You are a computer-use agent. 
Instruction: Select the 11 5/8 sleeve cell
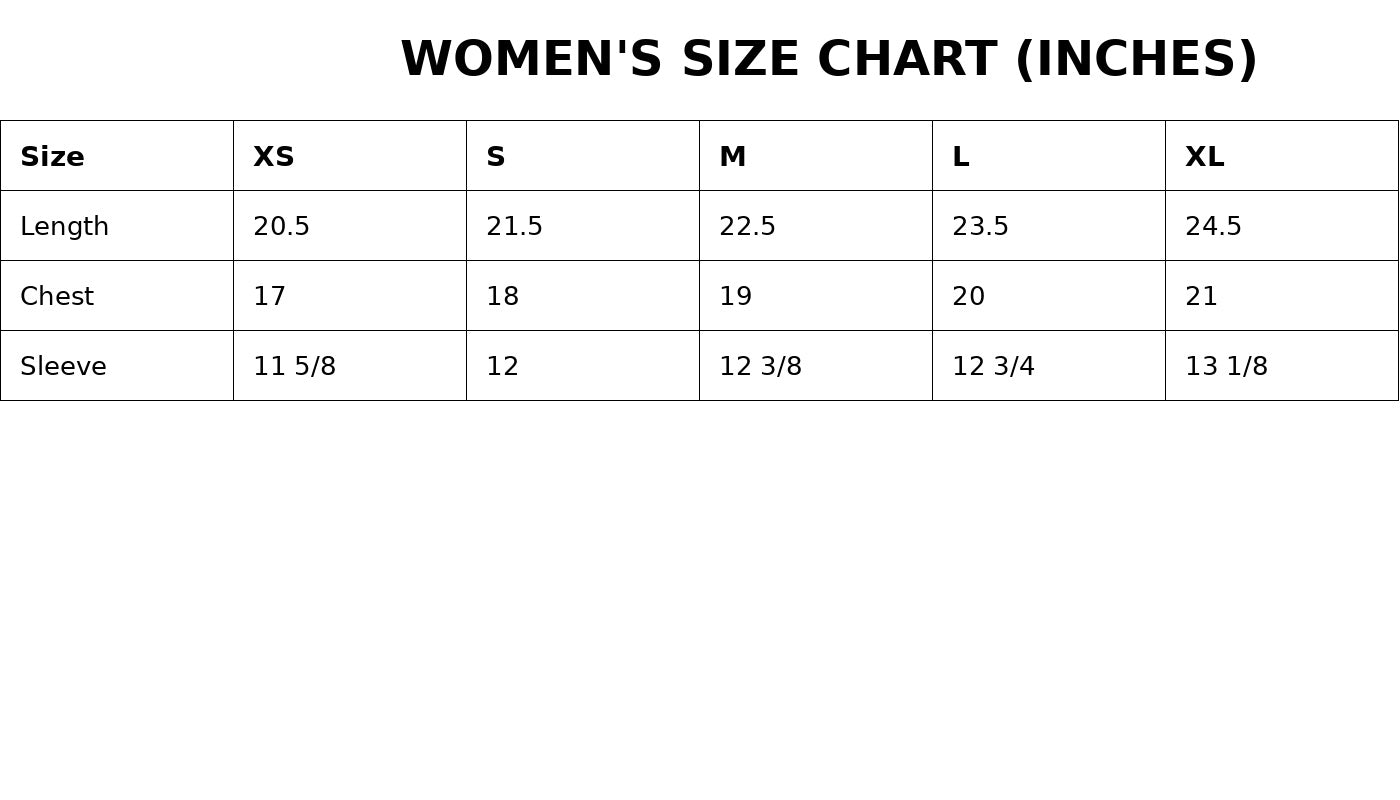coord(295,367)
